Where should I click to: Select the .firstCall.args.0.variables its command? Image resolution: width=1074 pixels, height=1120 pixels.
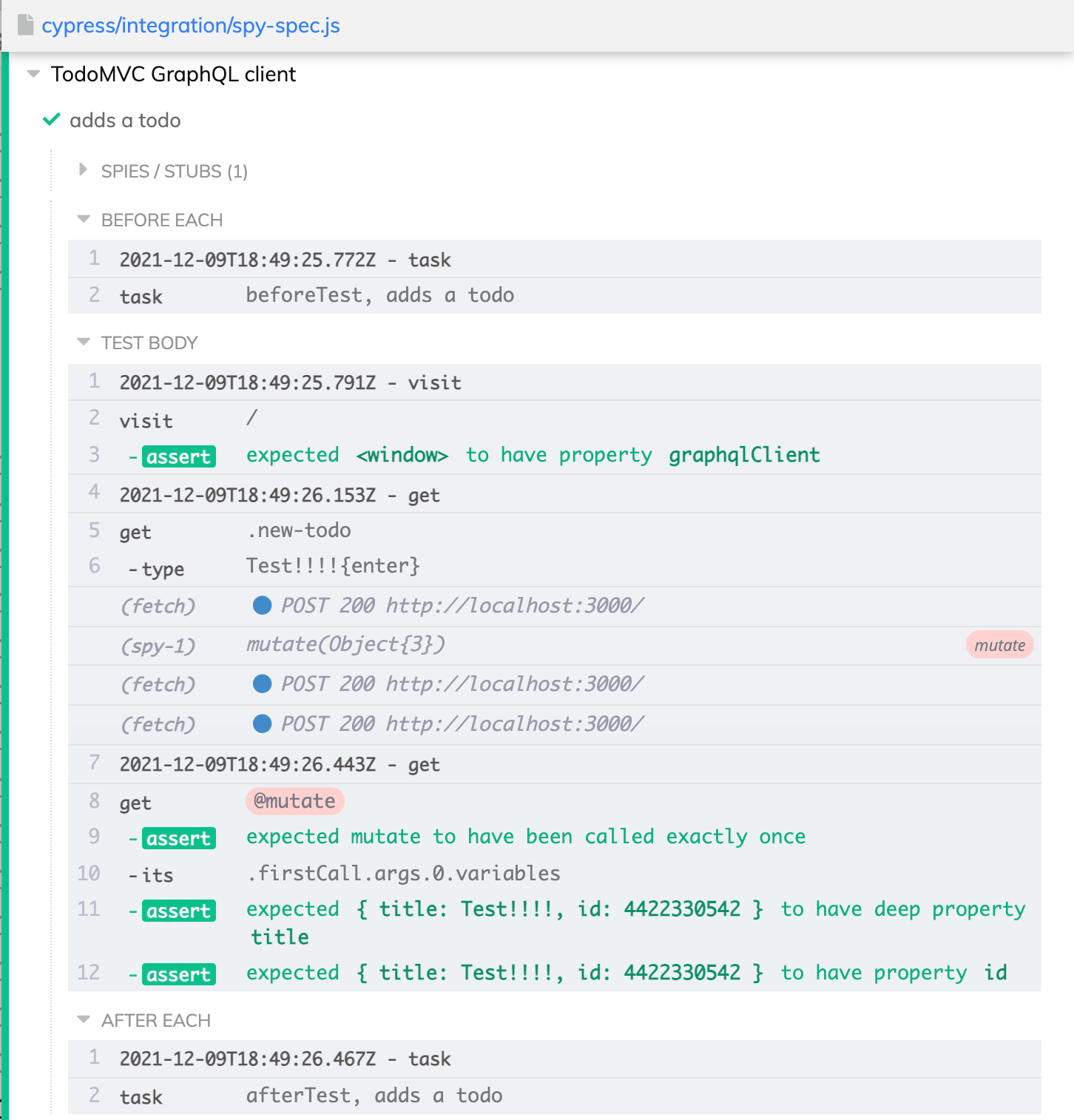point(403,873)
